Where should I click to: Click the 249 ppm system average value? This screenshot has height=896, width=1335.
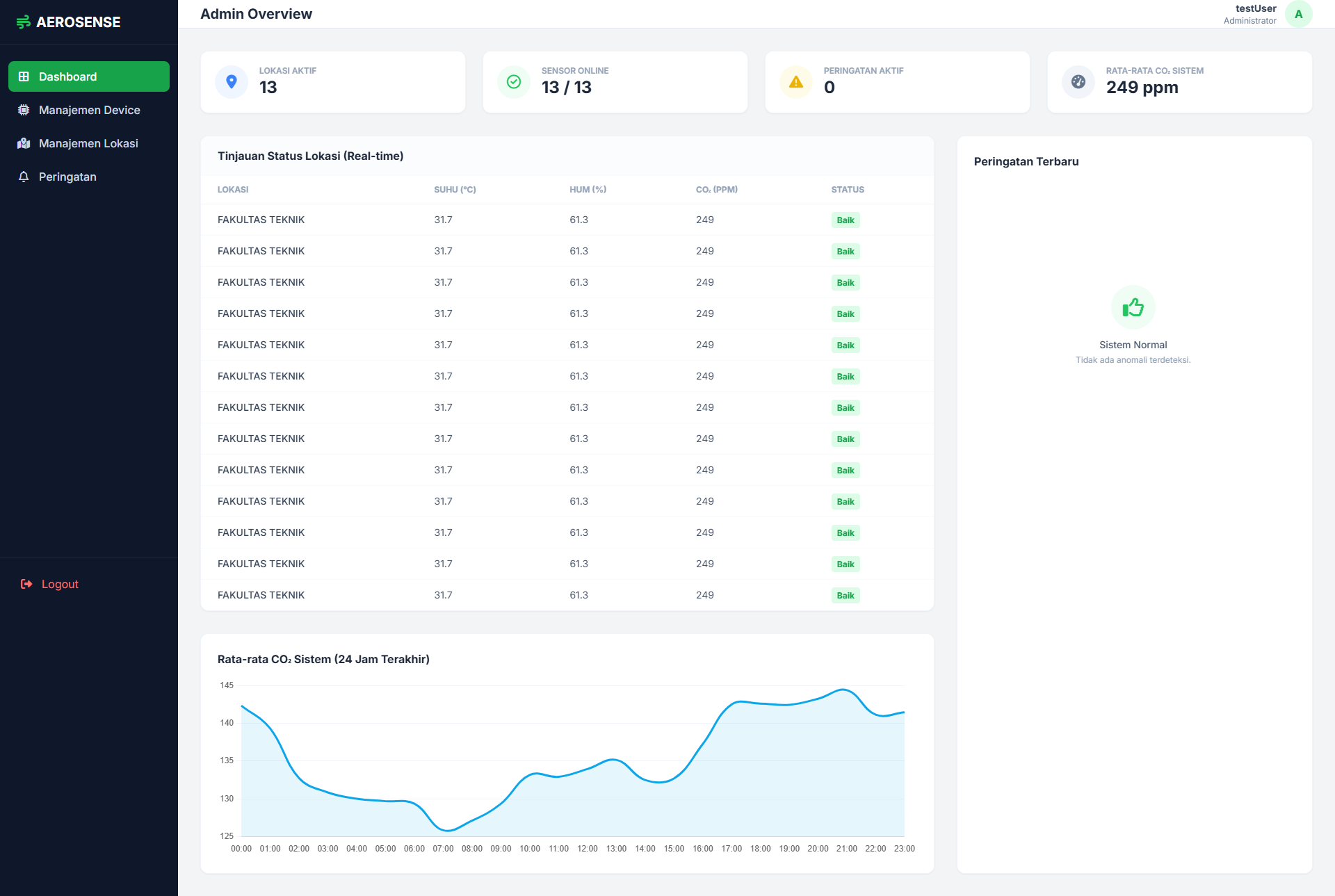(1142, 88)
